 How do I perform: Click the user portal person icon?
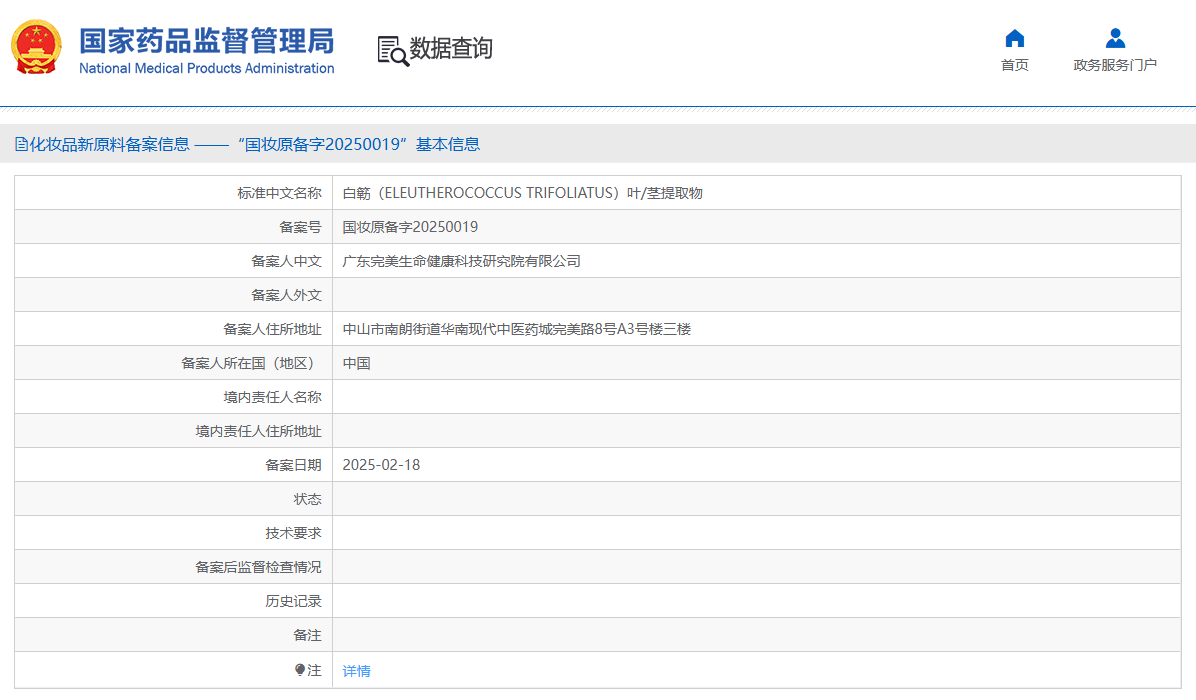point(1115,39)
